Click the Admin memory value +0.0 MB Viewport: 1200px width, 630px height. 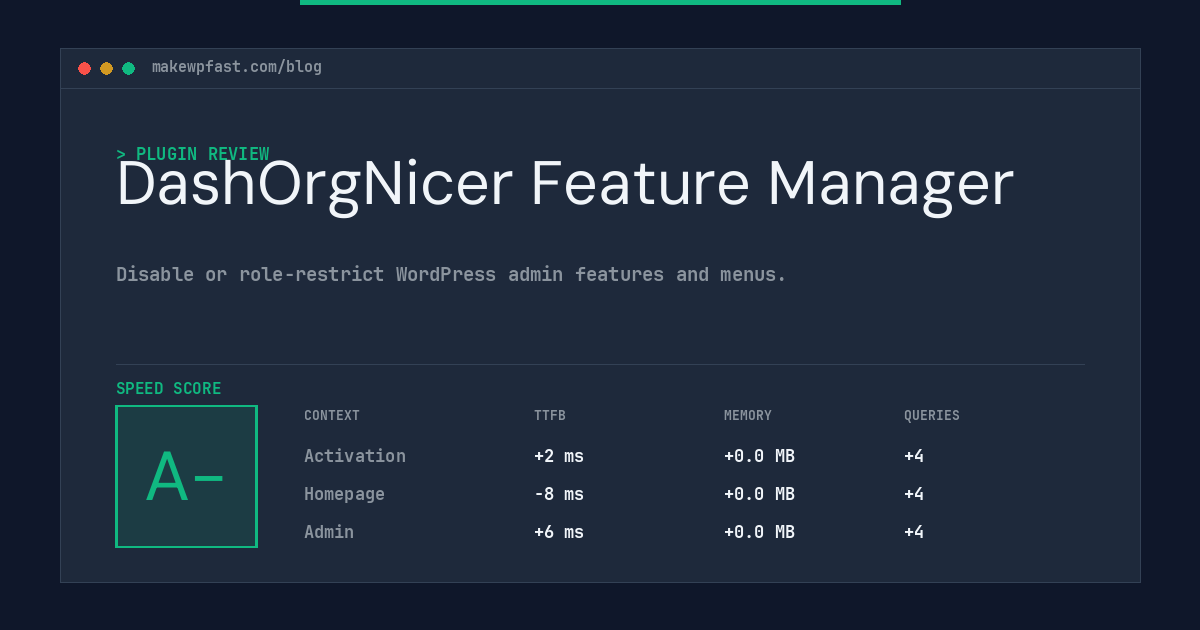[x=759, y=532]
